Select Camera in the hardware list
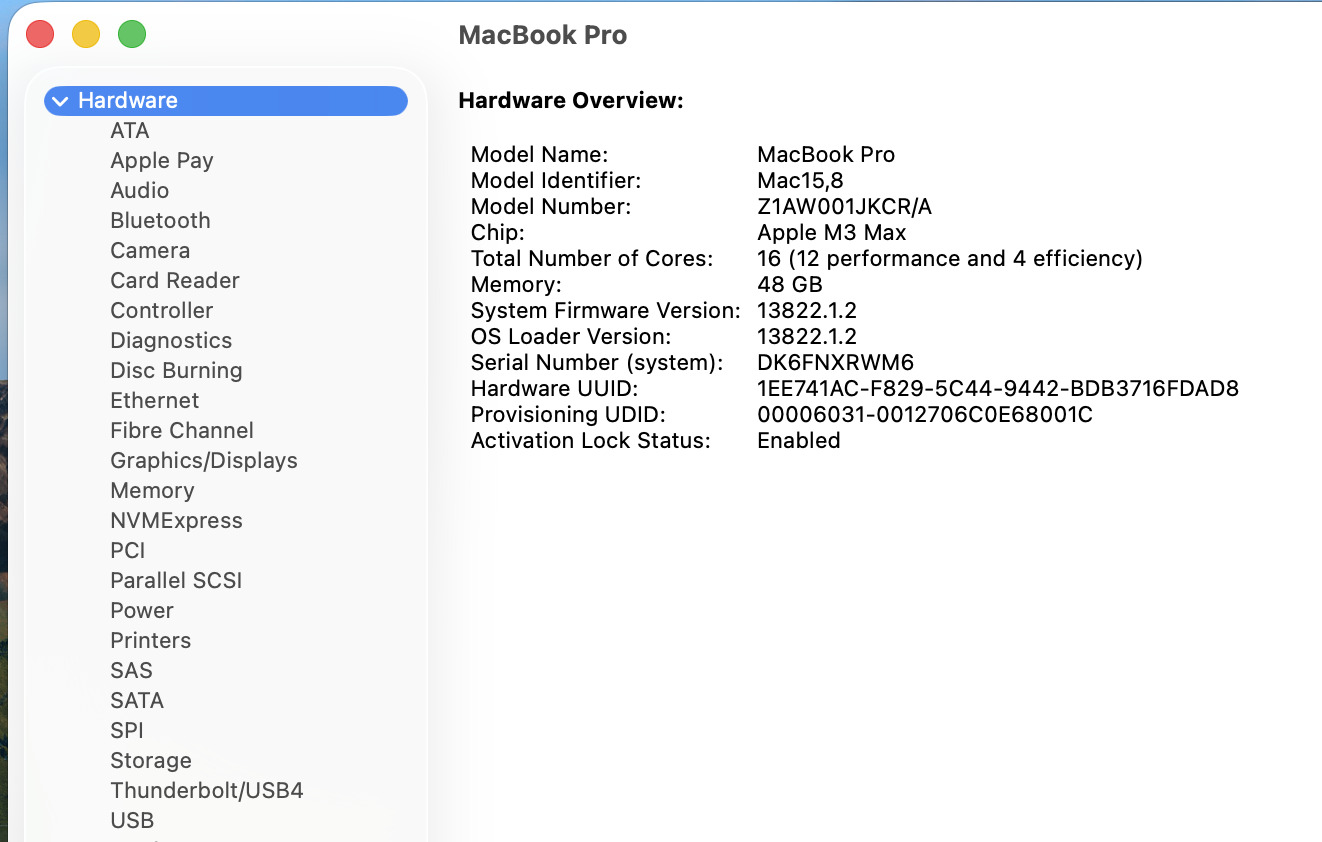This screenshot has height=842, width=1322. point(150,251)
